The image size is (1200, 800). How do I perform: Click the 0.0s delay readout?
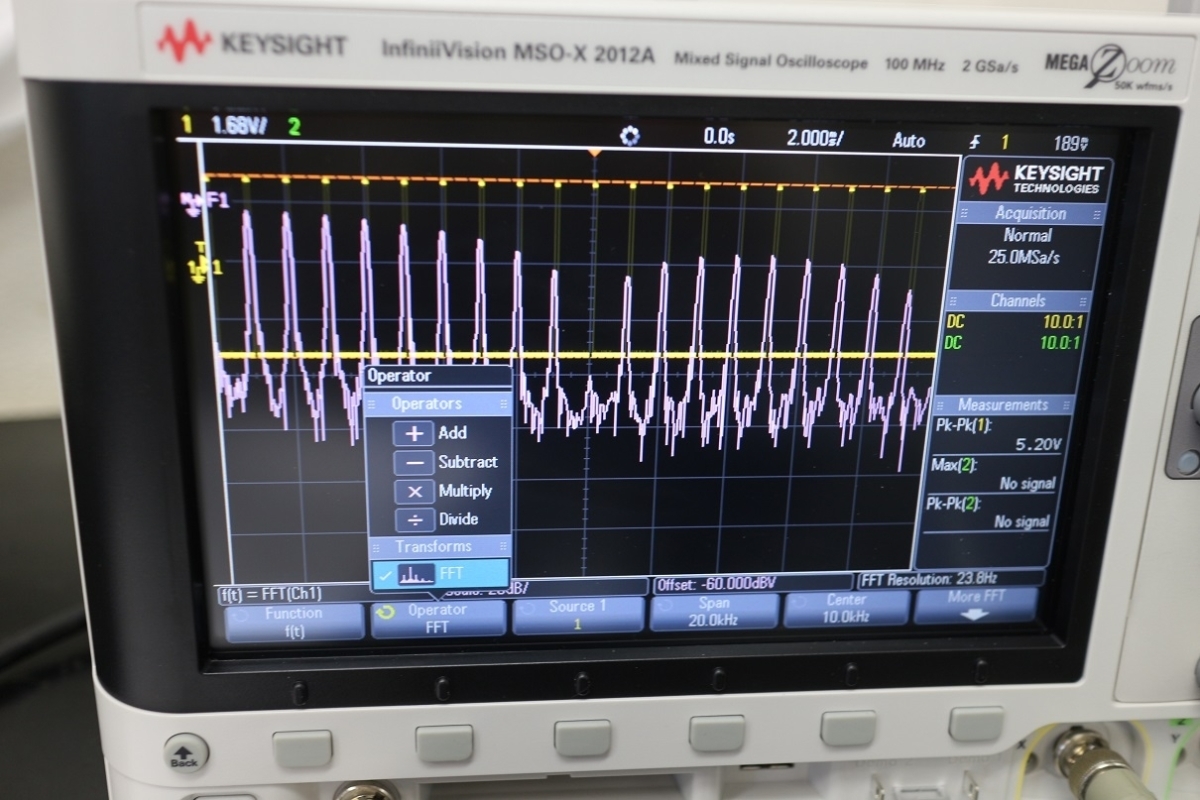point(718,137)
